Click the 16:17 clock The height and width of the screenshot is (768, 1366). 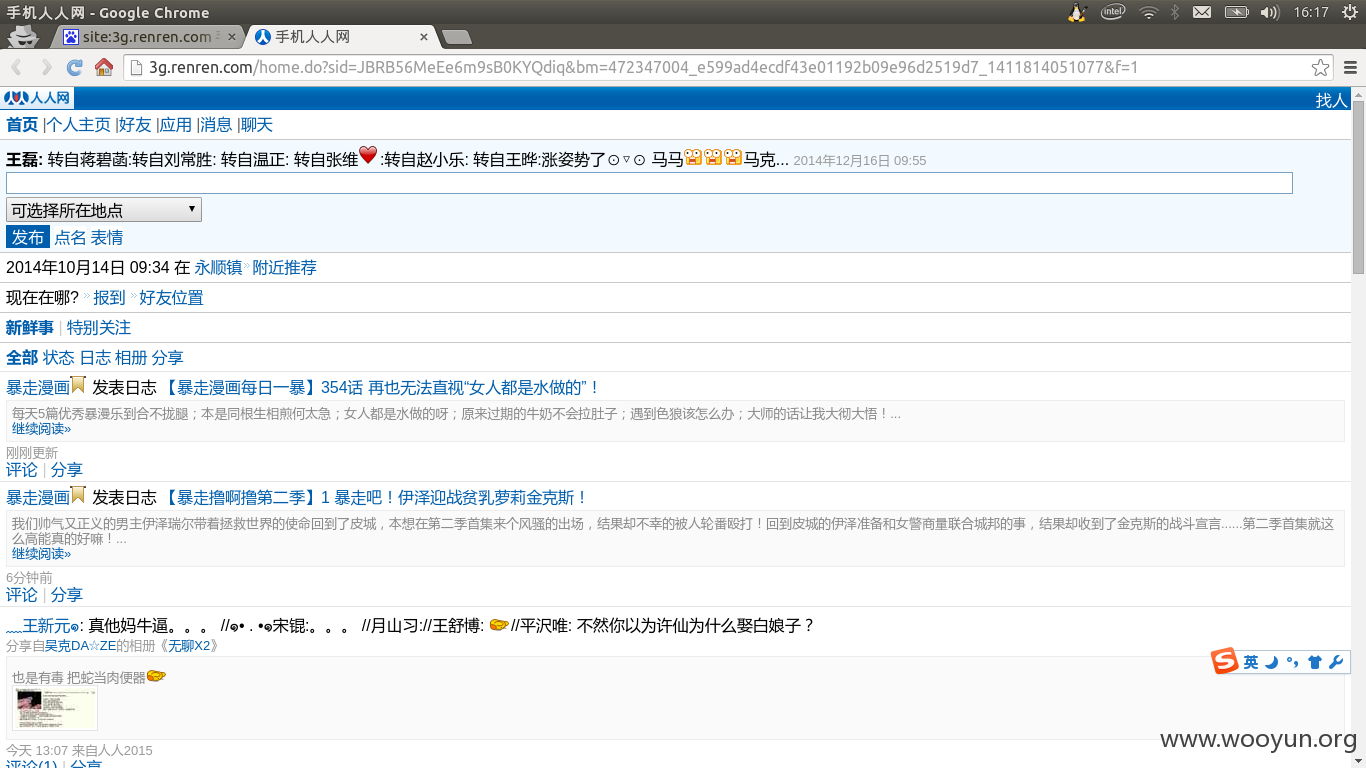point(1310,12)
